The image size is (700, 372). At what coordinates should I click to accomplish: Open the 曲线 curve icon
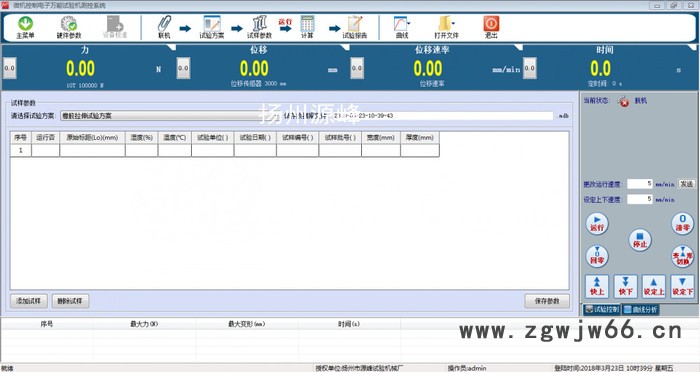tap(401, 27)
